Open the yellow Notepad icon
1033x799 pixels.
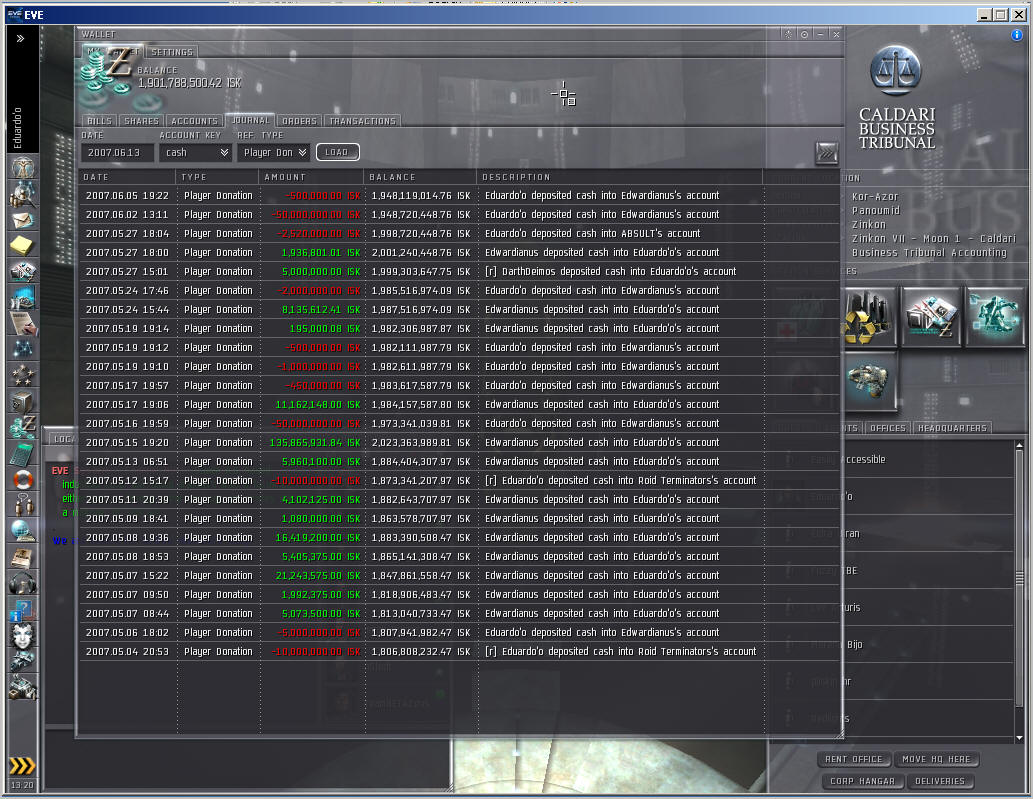coord(22,246)
